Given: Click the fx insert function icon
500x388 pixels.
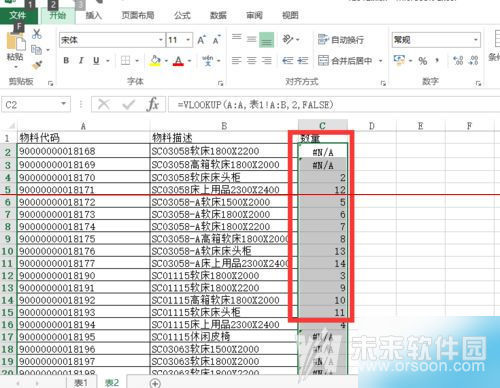Looking at the screenshot, I should click(x=153, y=104).
